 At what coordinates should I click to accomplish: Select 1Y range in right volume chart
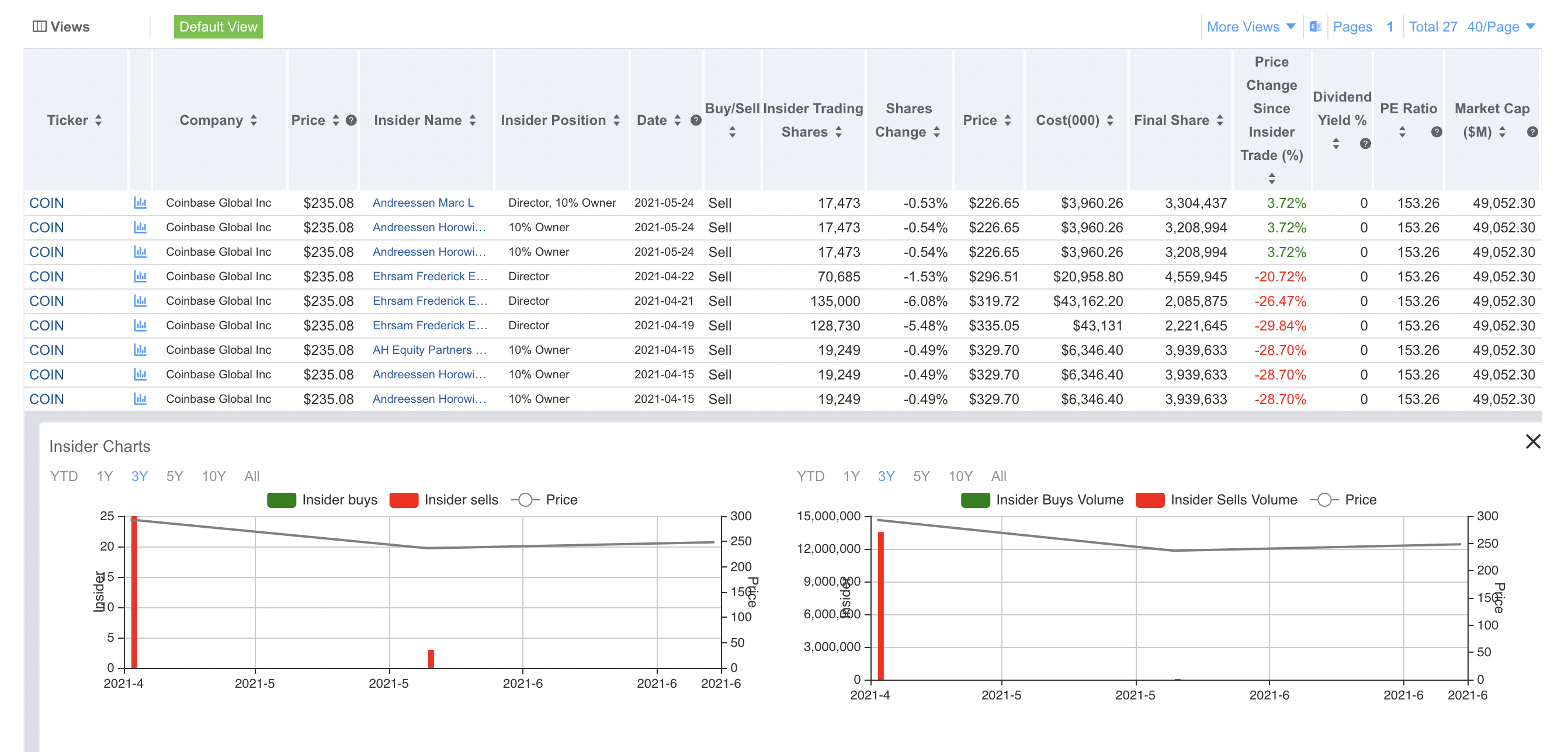coord(852,476)
